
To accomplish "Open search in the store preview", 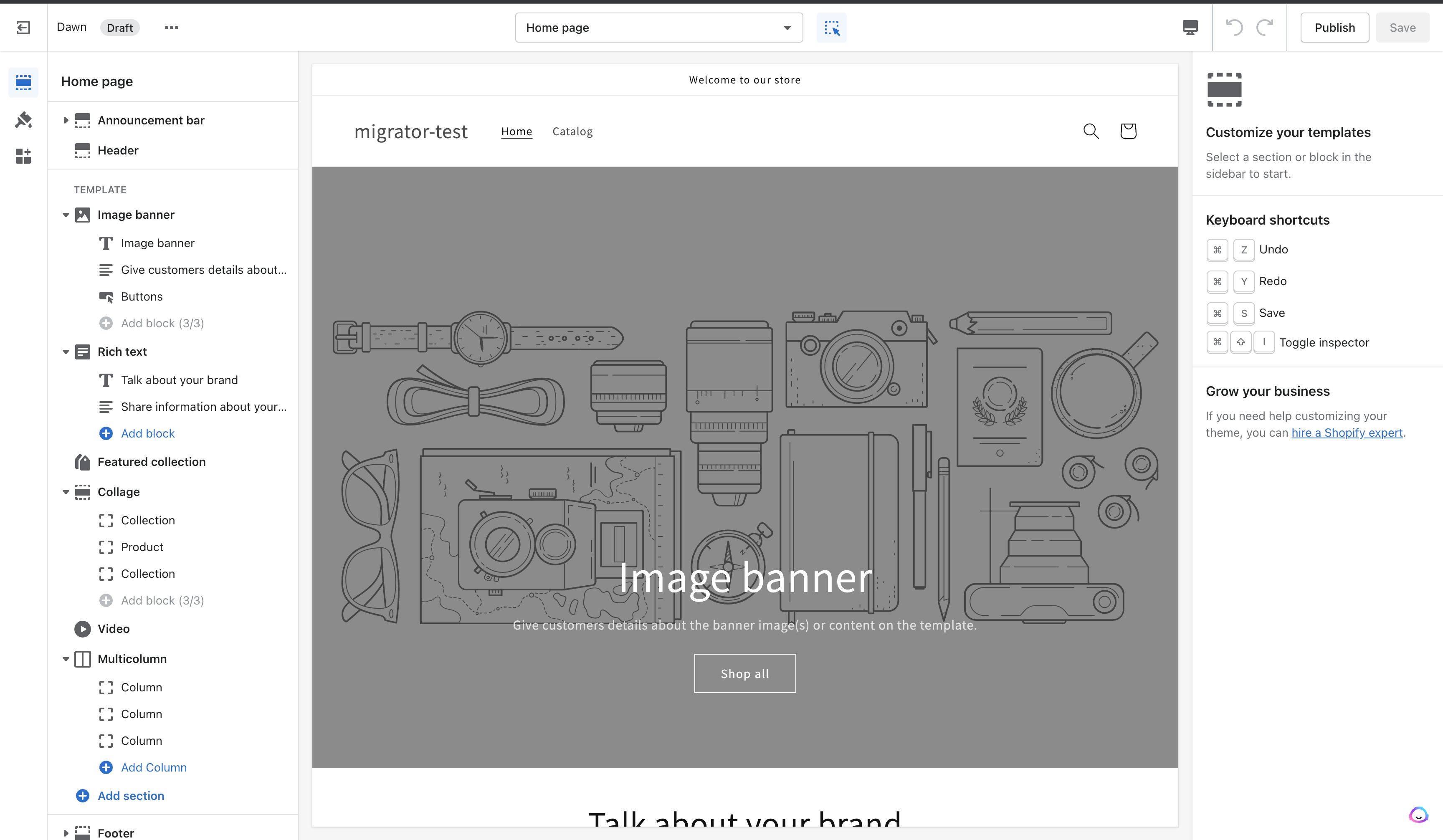I will (1091, 131).
